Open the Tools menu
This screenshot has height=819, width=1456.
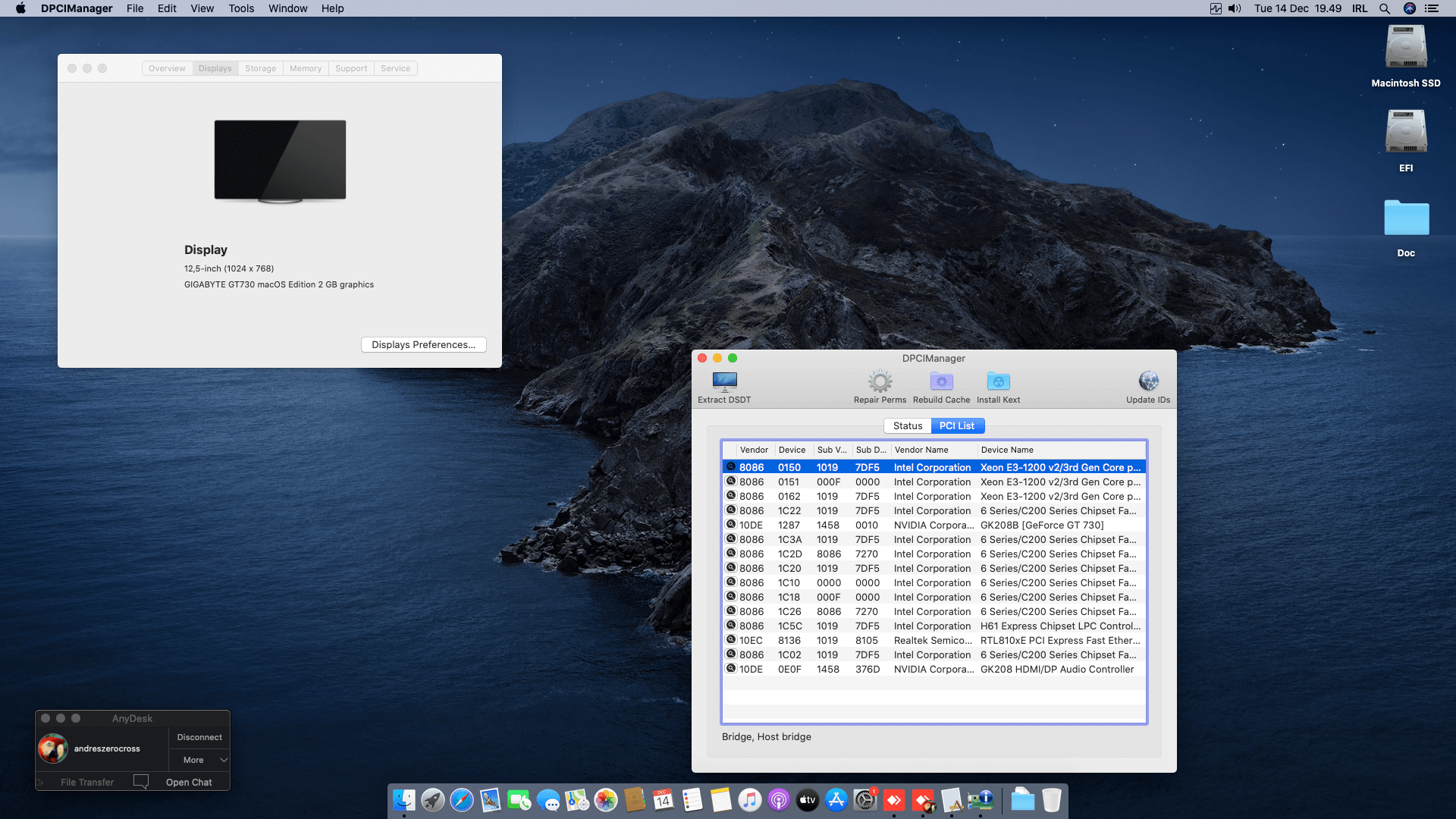coord(240,8)
